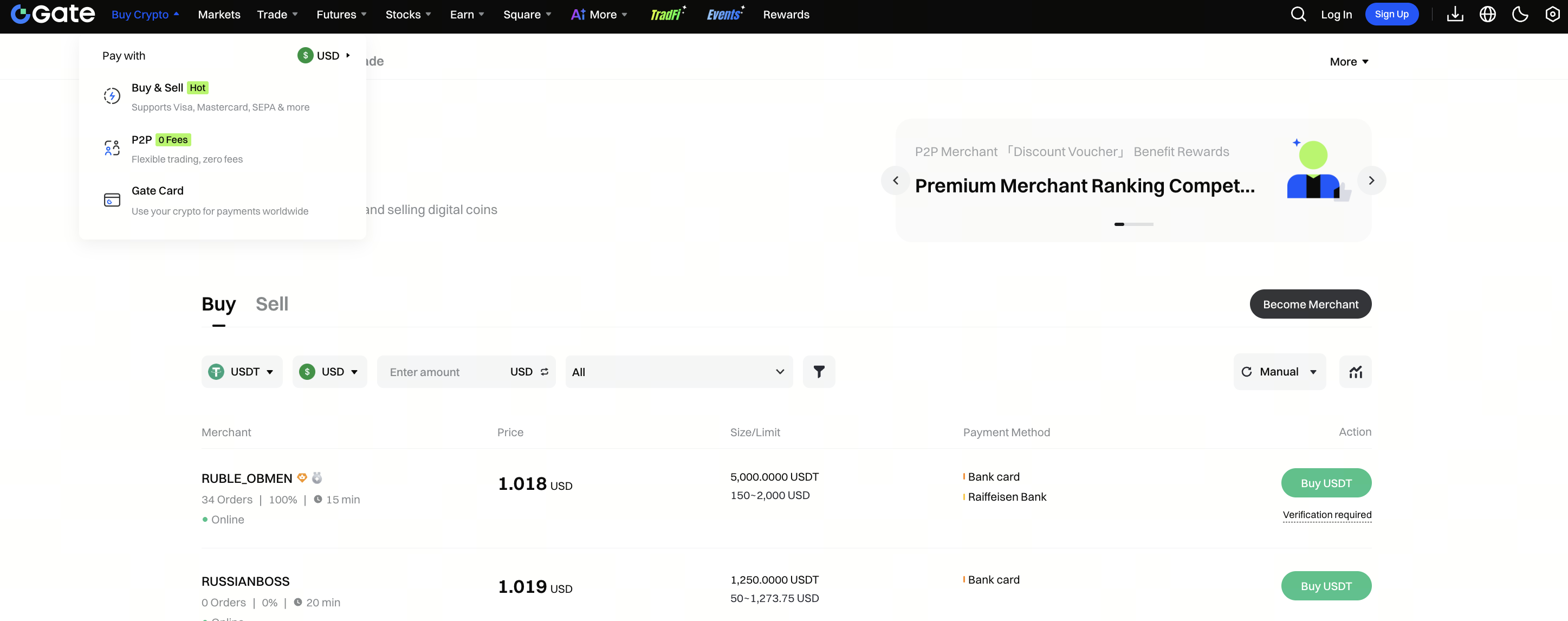1568x621 pixels.
Task: Open the USD fiat dropdown
Action: point(329,371)
